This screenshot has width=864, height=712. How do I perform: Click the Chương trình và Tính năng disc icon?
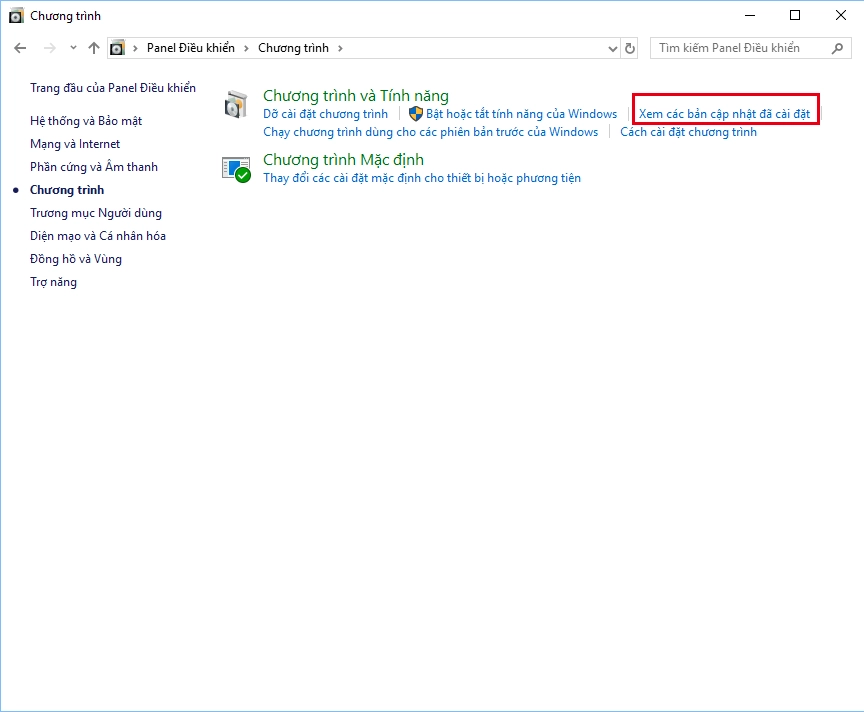click(237, 104)
